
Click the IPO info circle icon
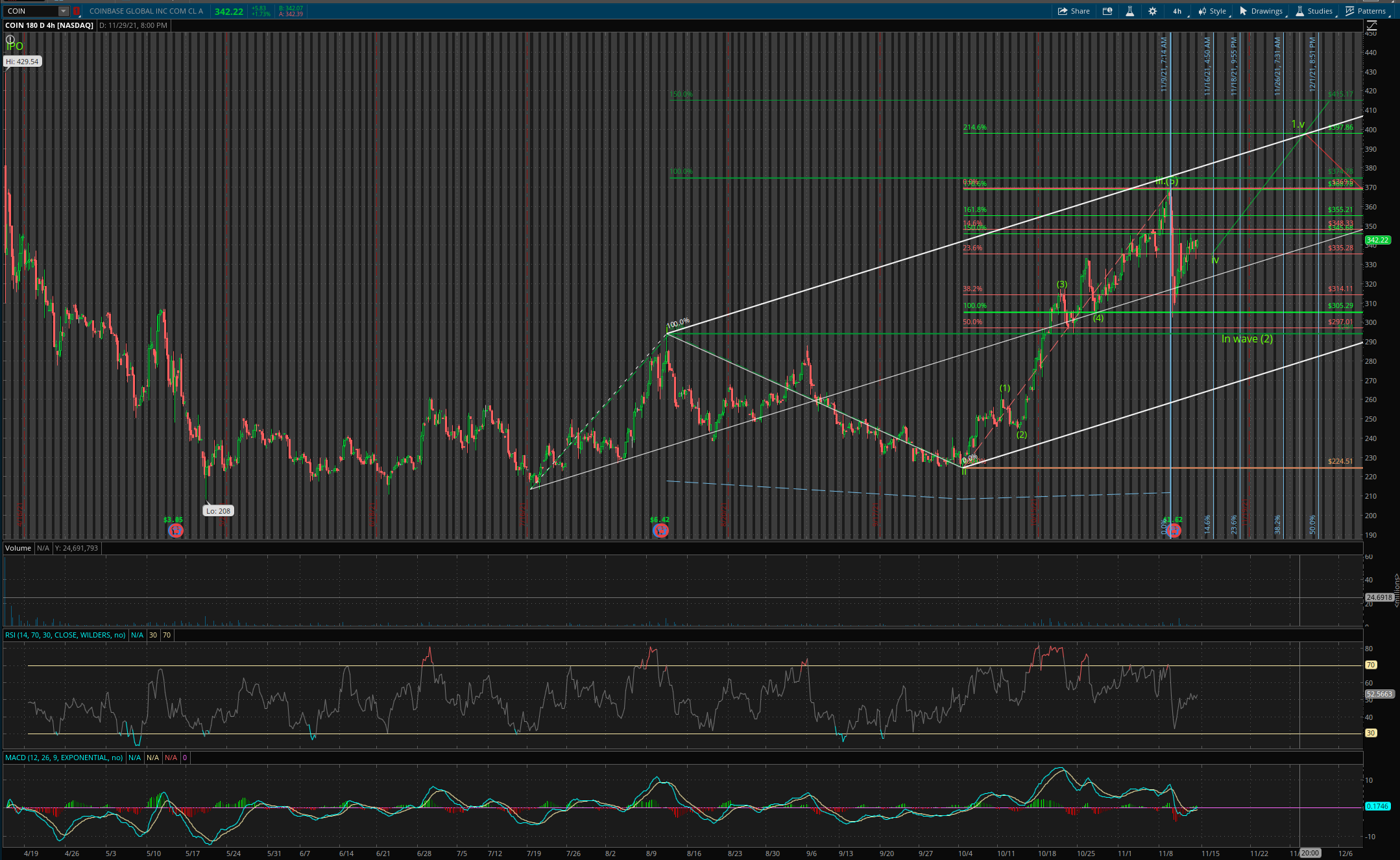click(10, 40)
